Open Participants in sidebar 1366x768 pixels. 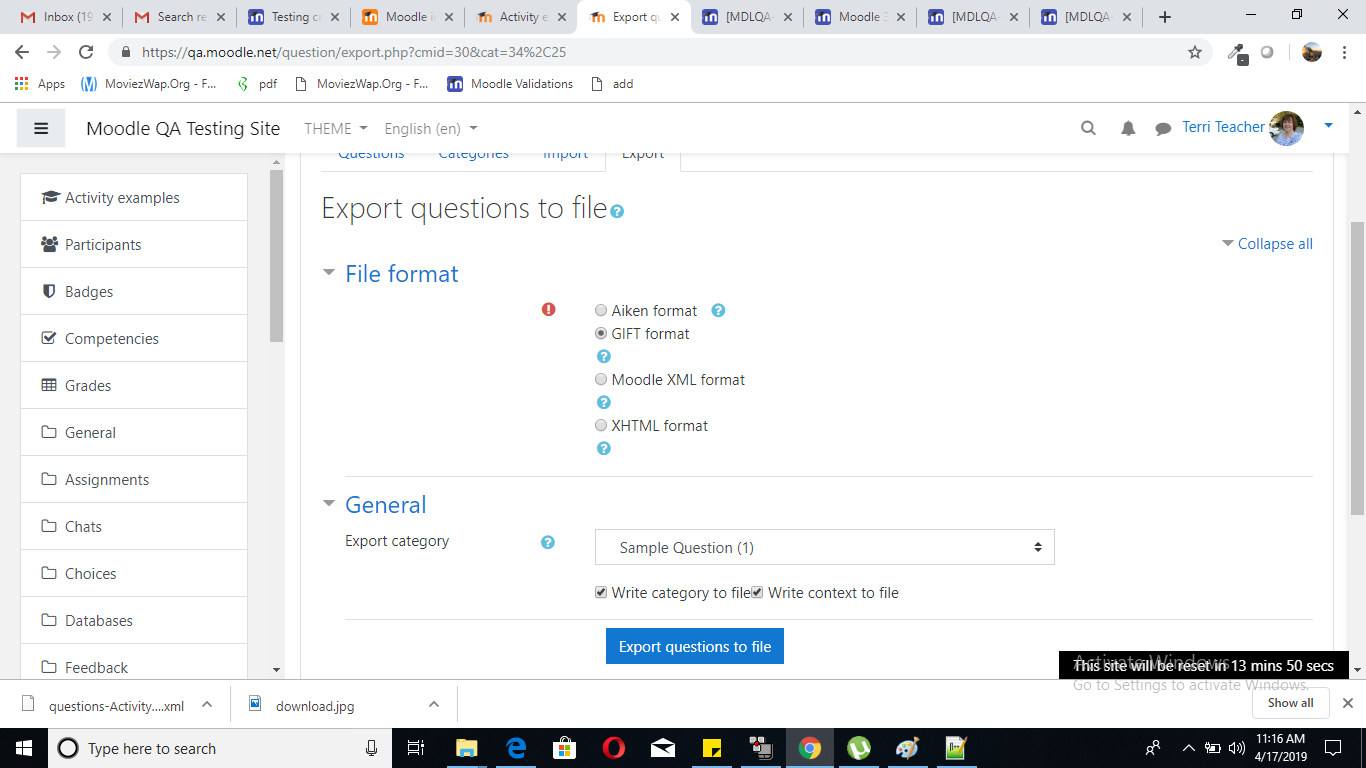coord(134,245)
